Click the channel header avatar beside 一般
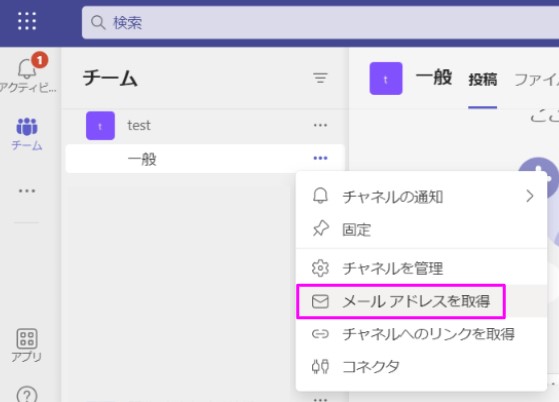Viewport: 559px width, 402px height. [386, 78]
